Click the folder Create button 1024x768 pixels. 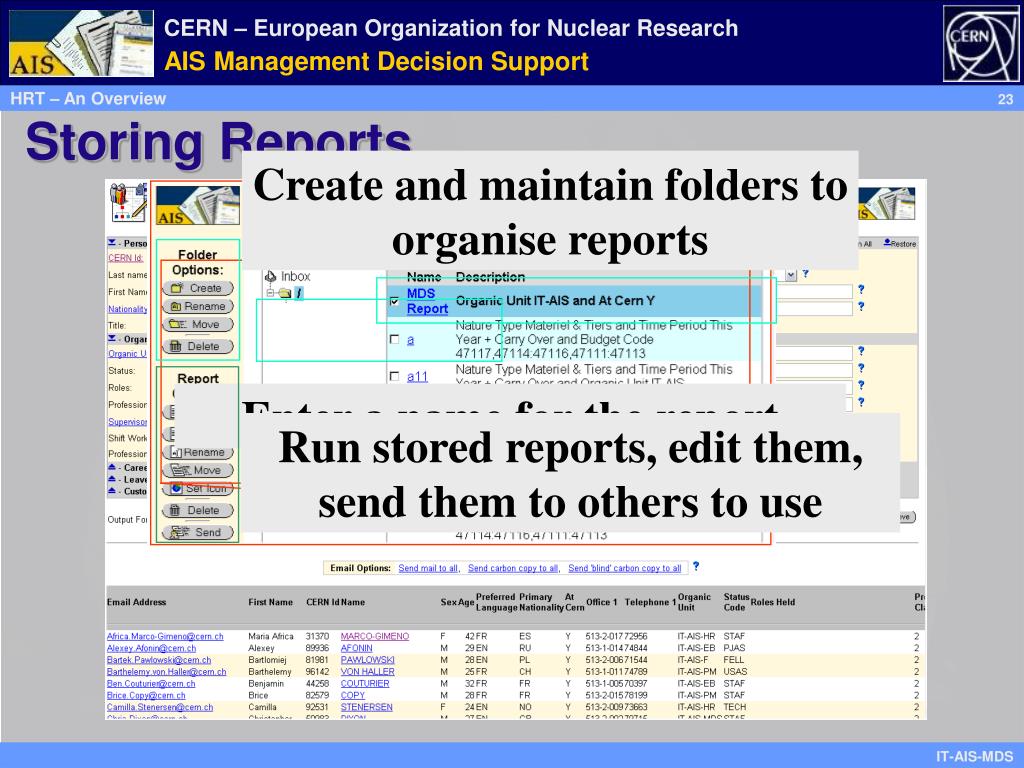pyautogui.click(x=198, y=288)
